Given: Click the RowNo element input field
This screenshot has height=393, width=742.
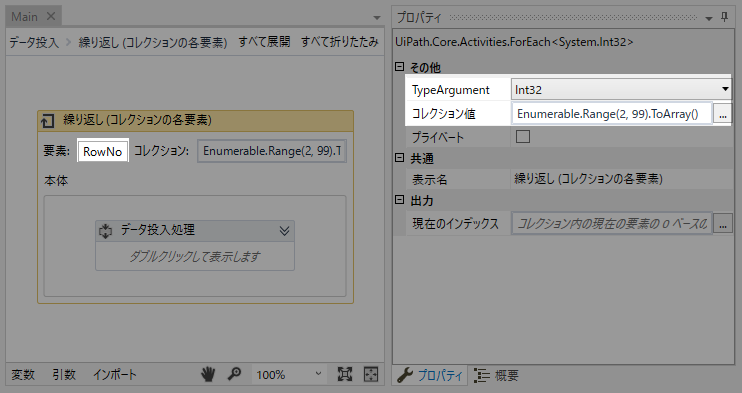Looking at the screenshot, I should point(103,151).
